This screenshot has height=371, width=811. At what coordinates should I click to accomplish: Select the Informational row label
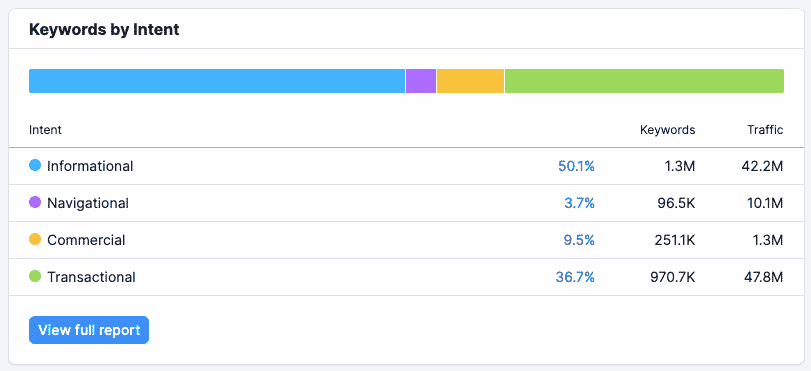(x=90, y=166)
